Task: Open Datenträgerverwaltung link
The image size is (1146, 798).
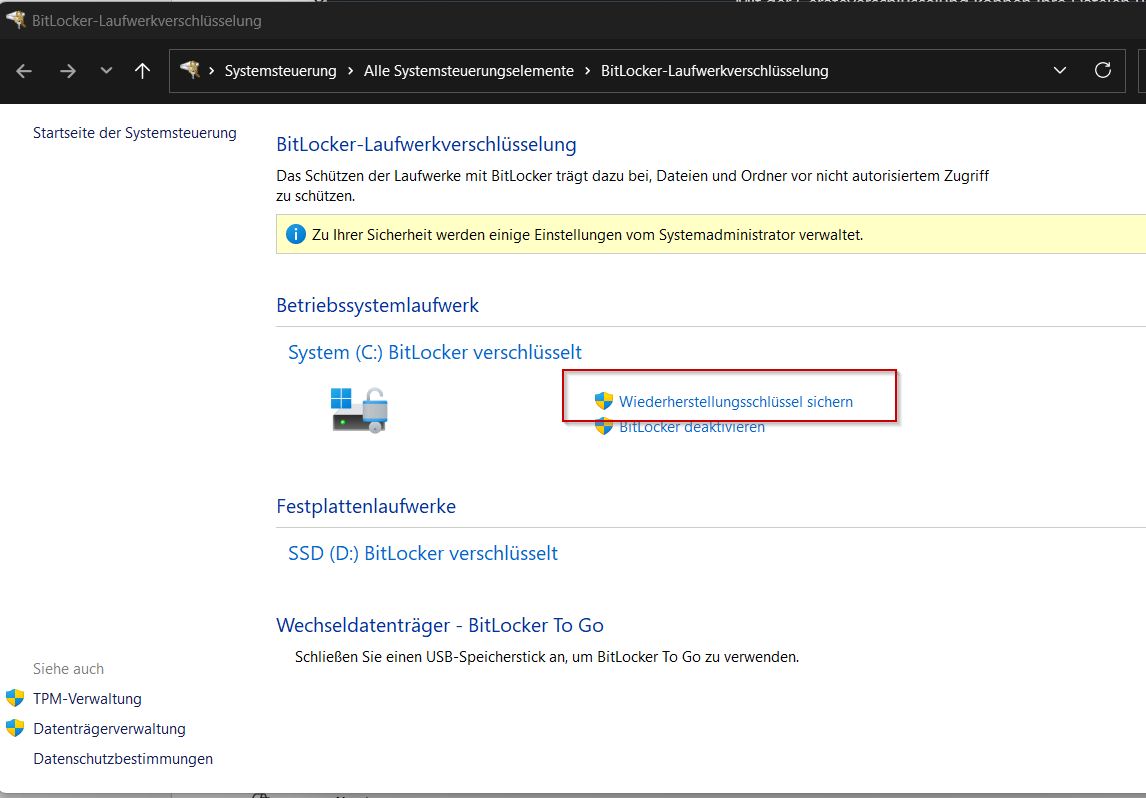Action: (x=109, y=729)
